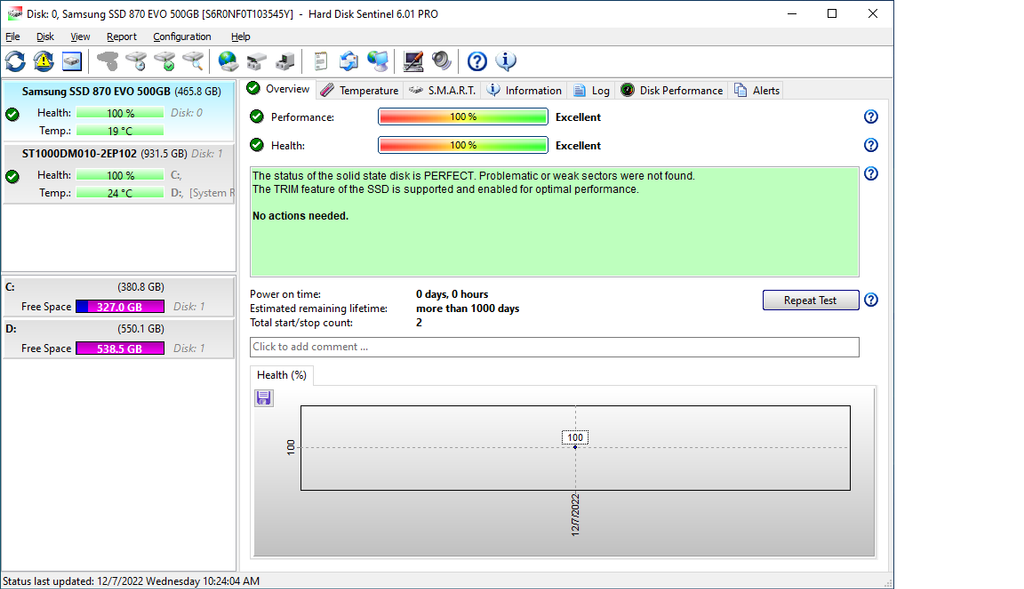Click the 12/7/2022 date label on graph
The image size is (1024, 589).
pos(575,515)
